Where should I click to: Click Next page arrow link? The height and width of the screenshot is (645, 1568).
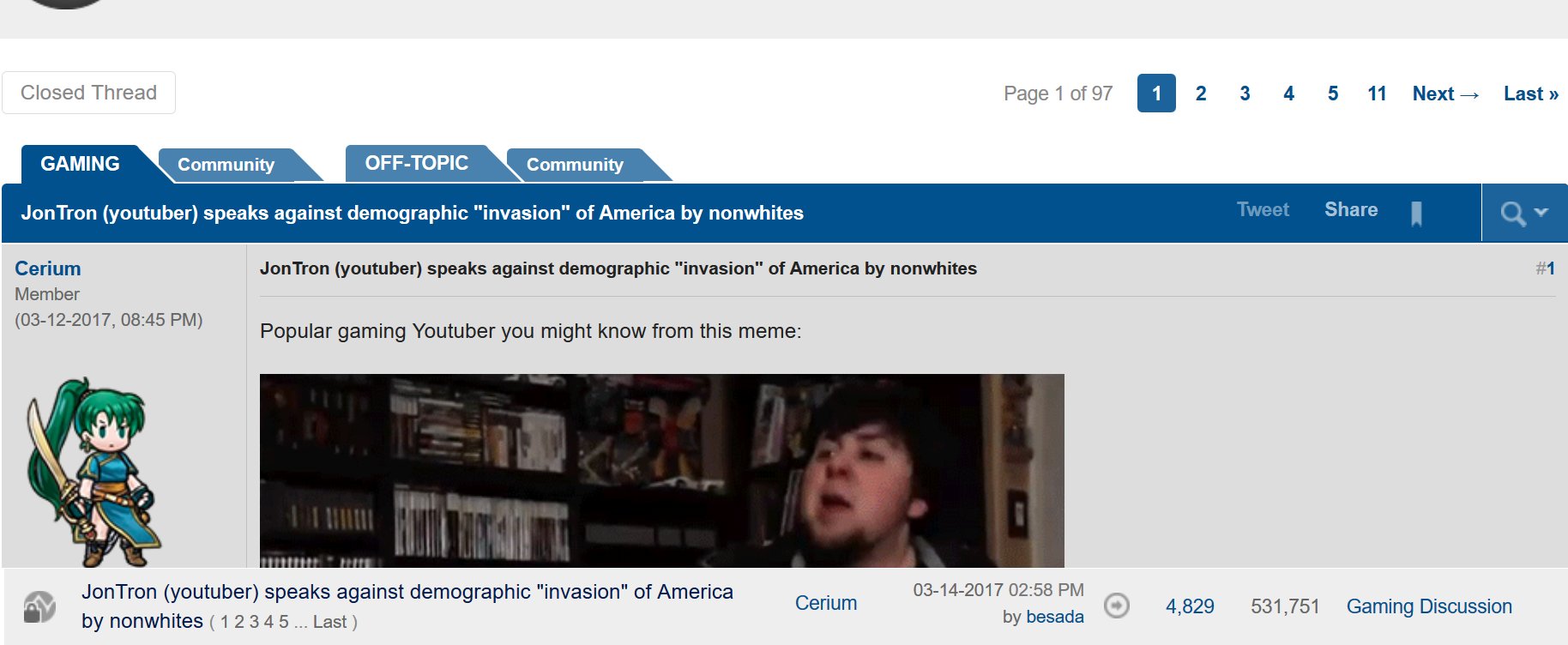pyautogui.click(x=1446, y=93)
